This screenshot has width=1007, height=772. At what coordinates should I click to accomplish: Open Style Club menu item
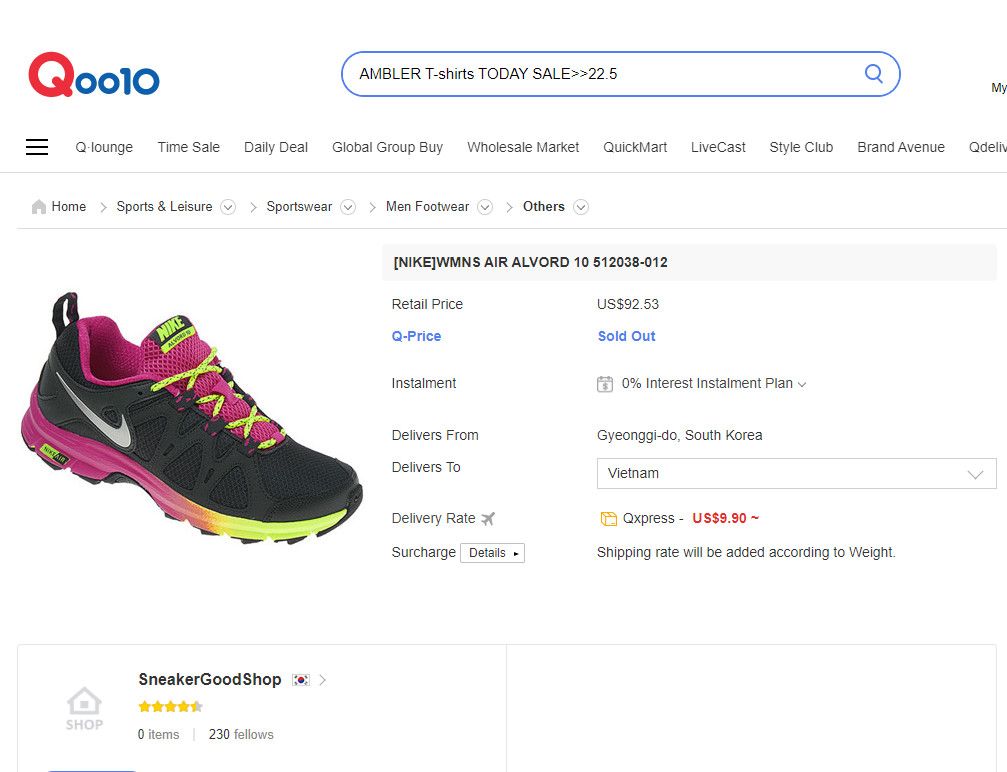[801, 147]
